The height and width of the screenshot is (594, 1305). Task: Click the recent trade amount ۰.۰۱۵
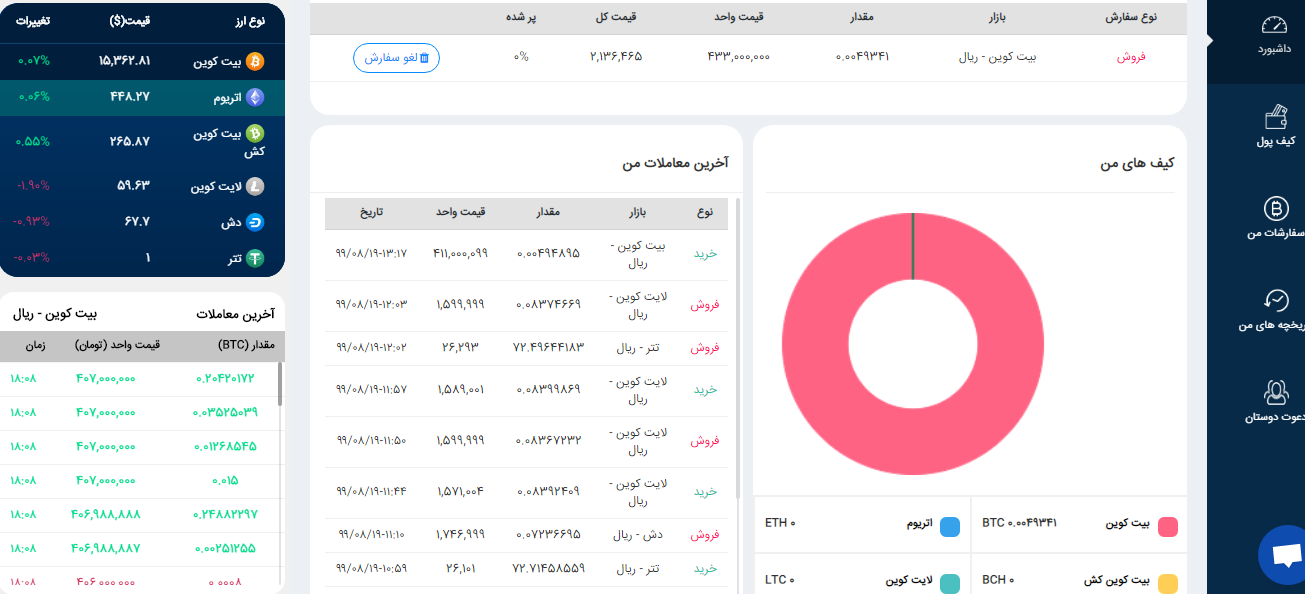point(225,480)
